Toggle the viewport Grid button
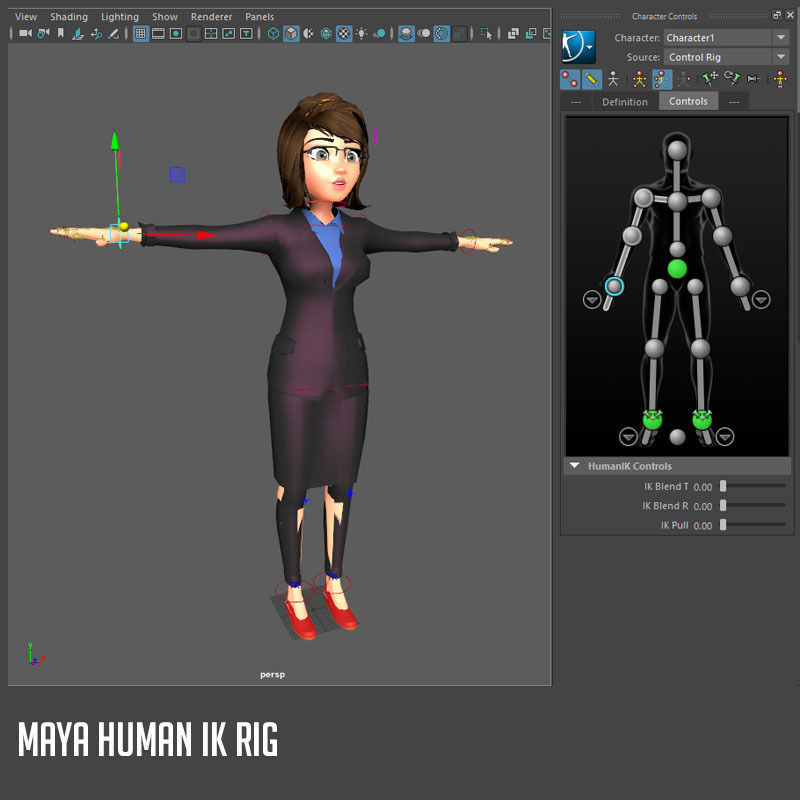800x800 pixels. coord(141,34)
